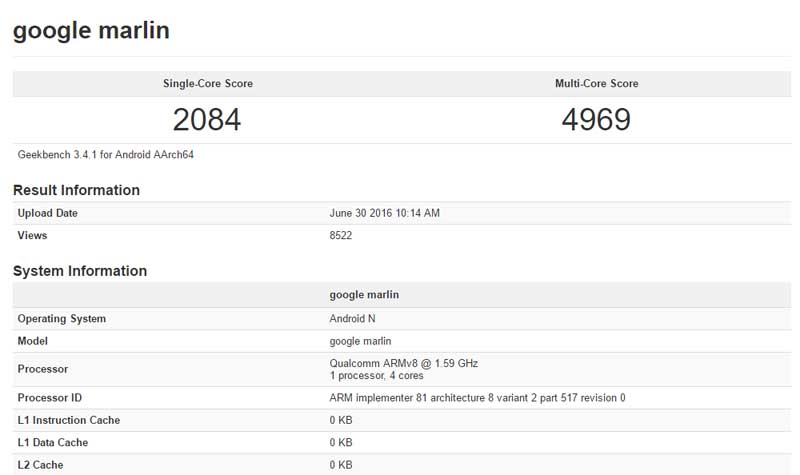Click the 'Android N' value

pos(352,319)
